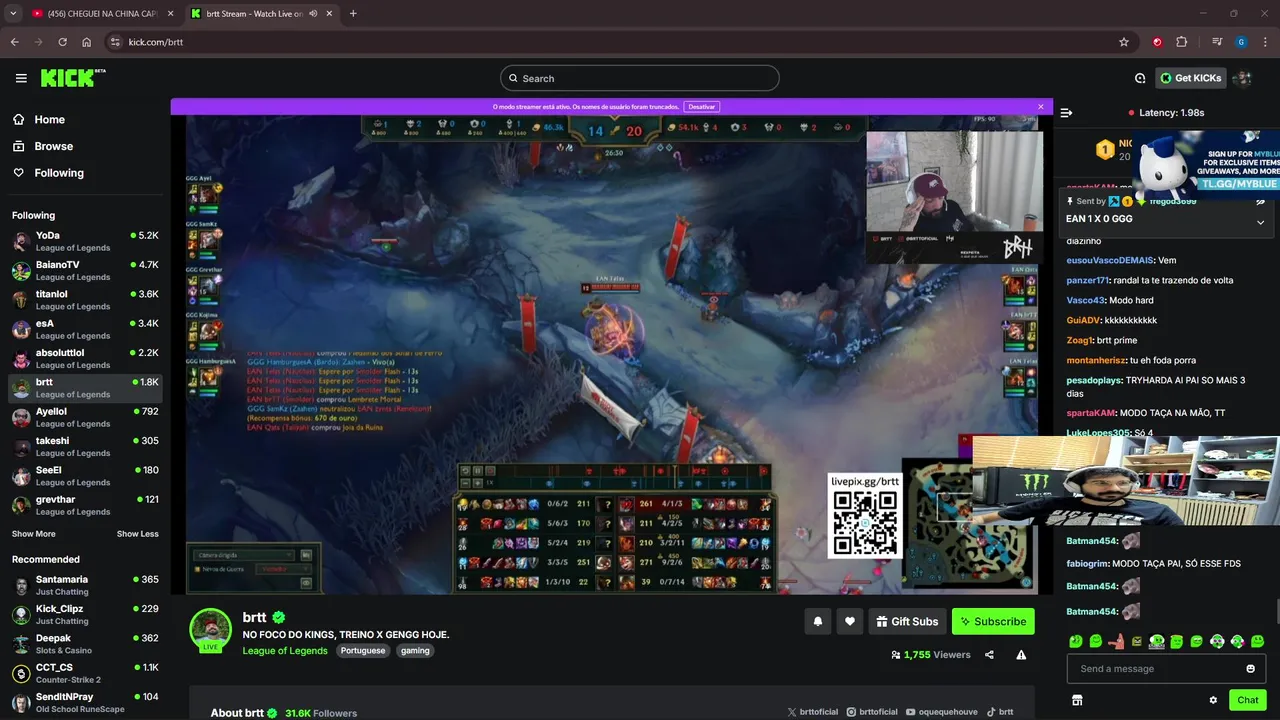The height and width of the screenshot is (720, 1280).
Task: Open the user avatar menu
Action: (x=1242, y=78)
